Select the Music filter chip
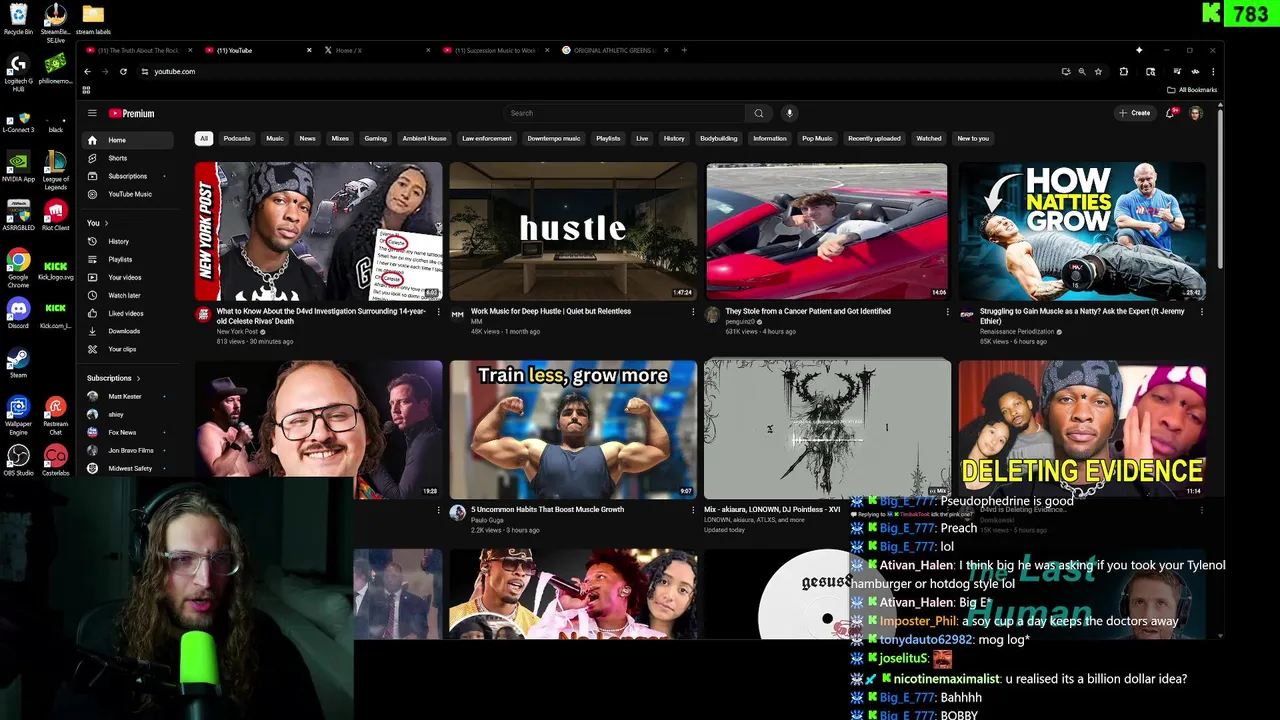 click(275, 139)
